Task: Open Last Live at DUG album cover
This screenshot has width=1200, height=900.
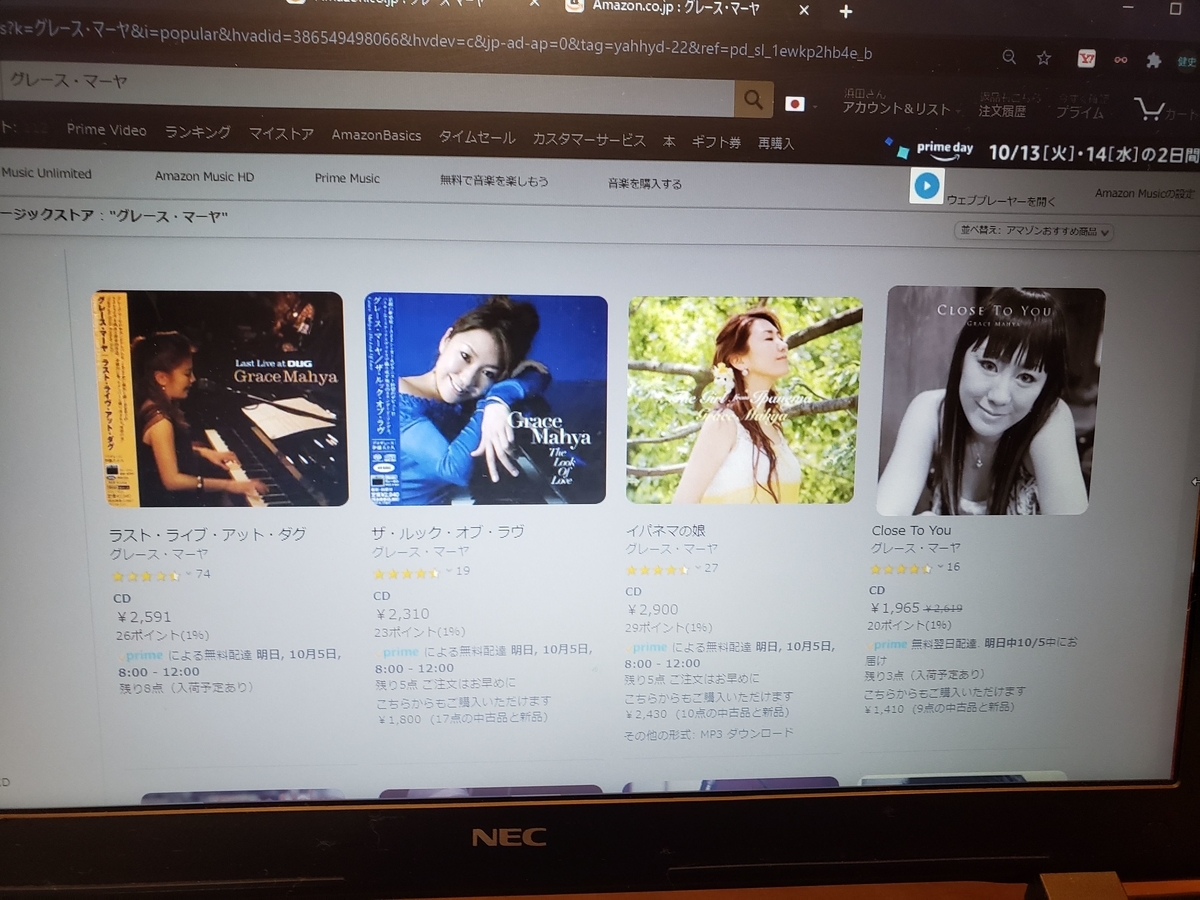Action: (x=219, y=398)
